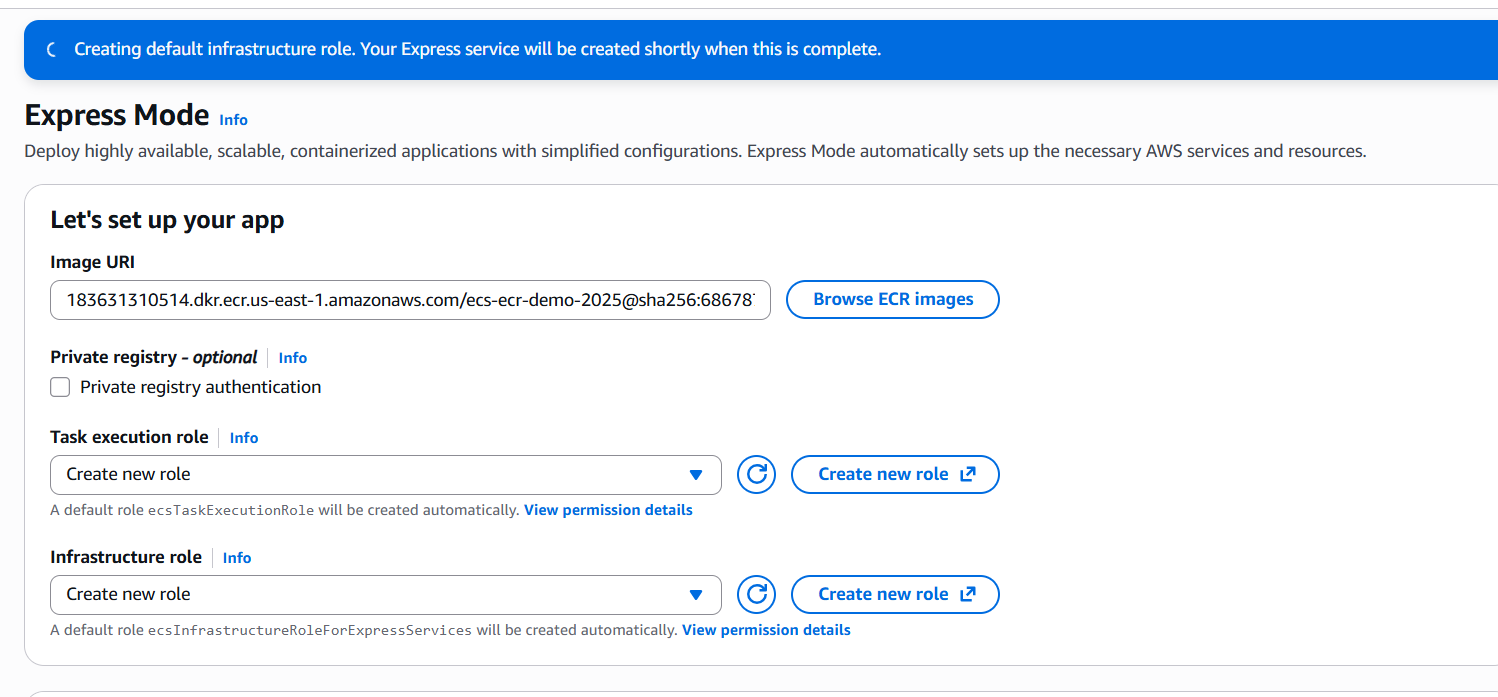View permission details for ecsInfrastructureRoleForExpressServices
Viewport: 1498px width, 697px height.
[766, 630]
